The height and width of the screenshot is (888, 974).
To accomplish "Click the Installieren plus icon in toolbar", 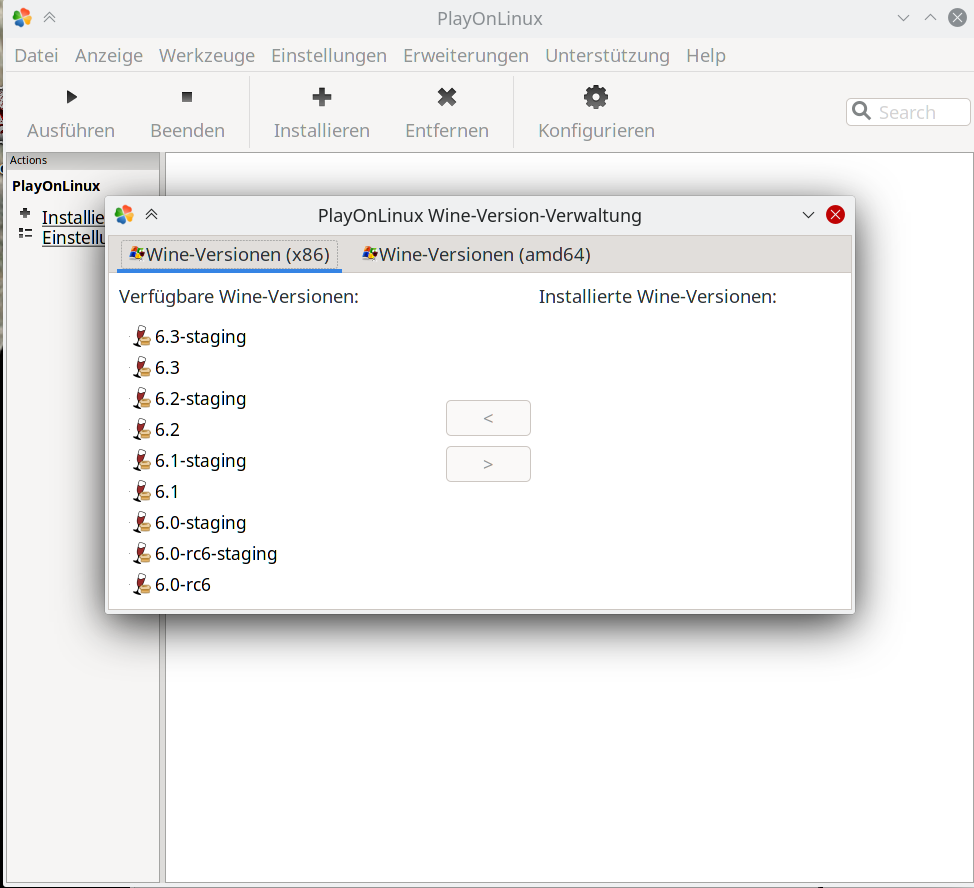I will (x=322, y=97).
